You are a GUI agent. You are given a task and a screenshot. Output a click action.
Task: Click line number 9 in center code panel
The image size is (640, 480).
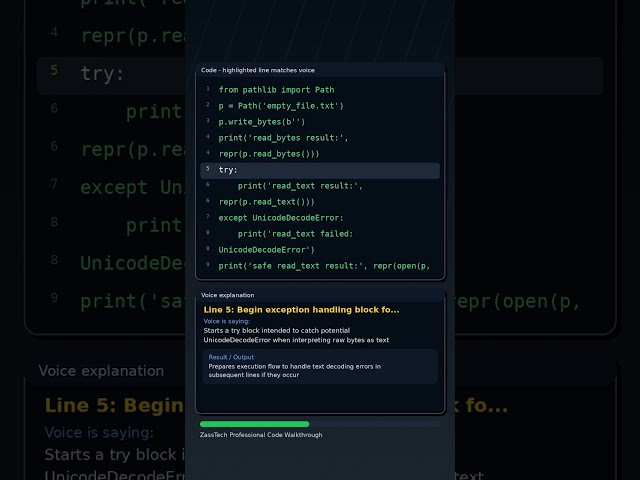click(x=207, y=264)
